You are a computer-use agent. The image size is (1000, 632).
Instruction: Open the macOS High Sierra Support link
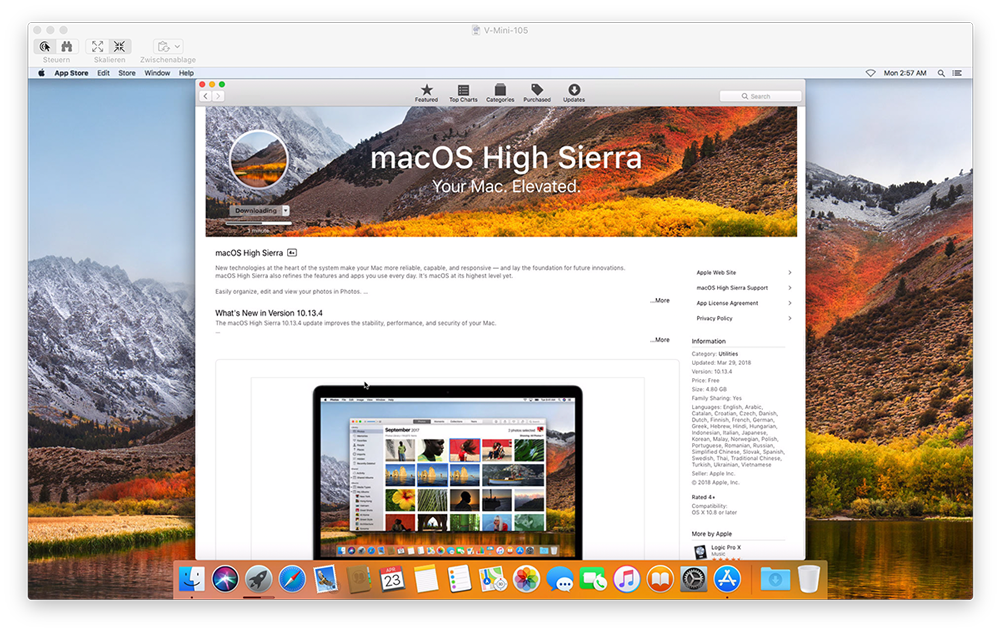(x=732, y=288)
